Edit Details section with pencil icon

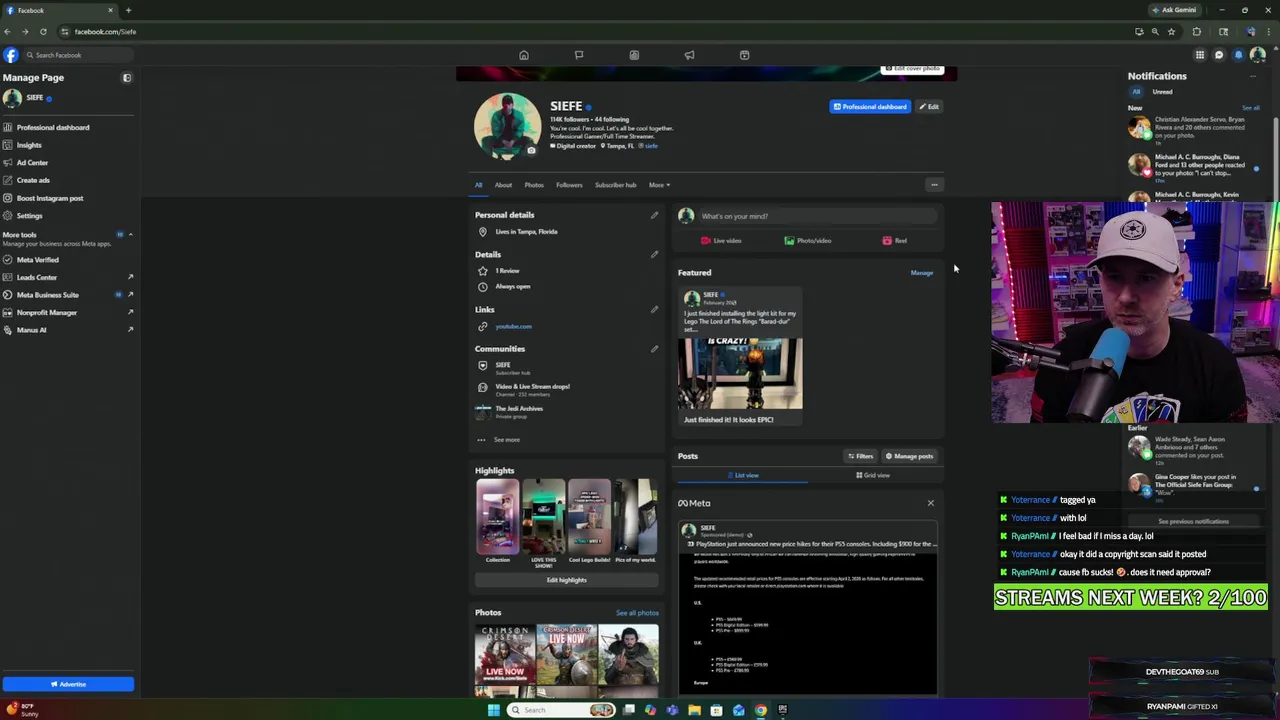654,254
